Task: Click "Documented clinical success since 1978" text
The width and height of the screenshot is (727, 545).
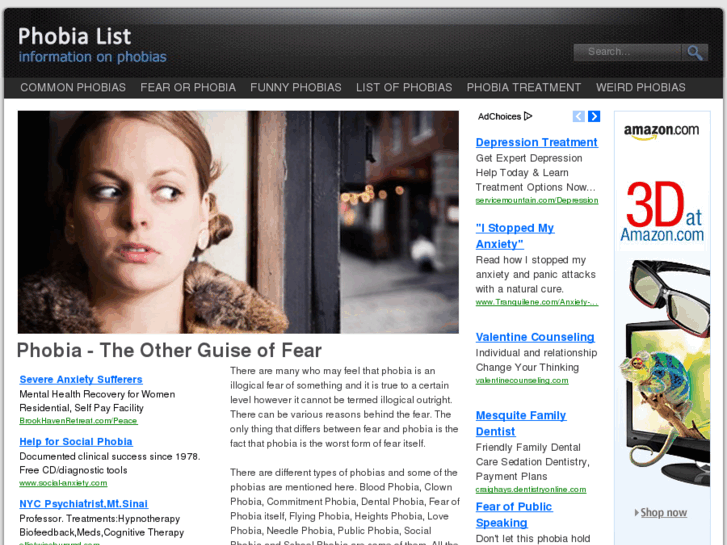Action: [x=110, y=456]
